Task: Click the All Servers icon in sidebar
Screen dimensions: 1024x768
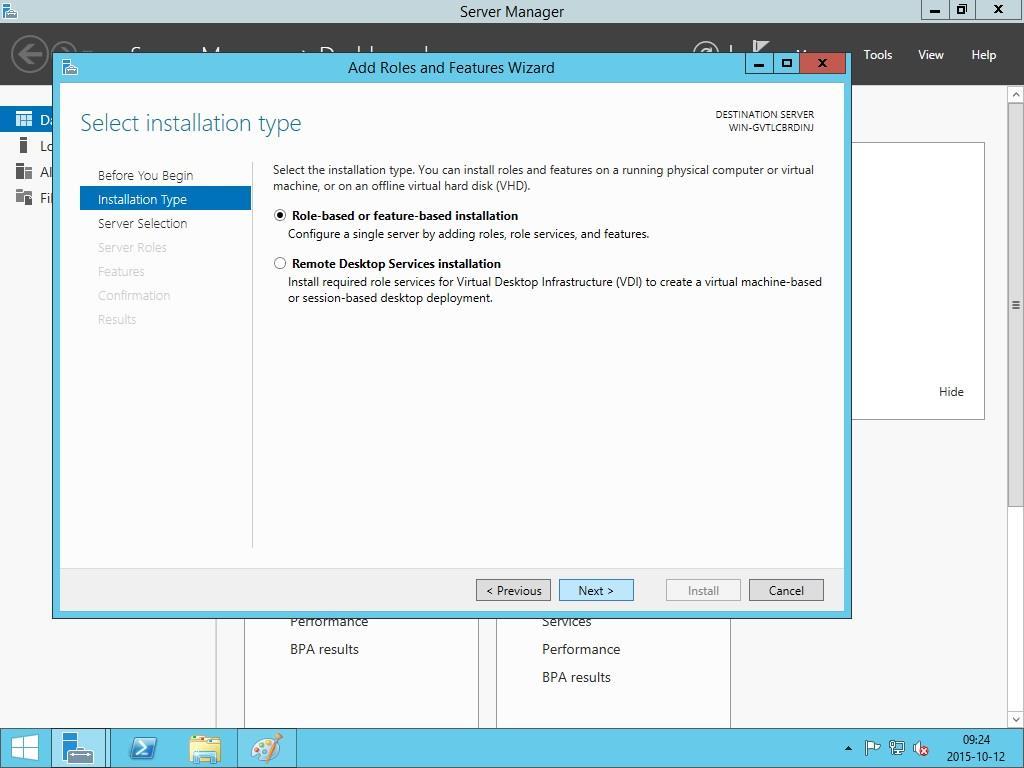Action: pos(24,171)
